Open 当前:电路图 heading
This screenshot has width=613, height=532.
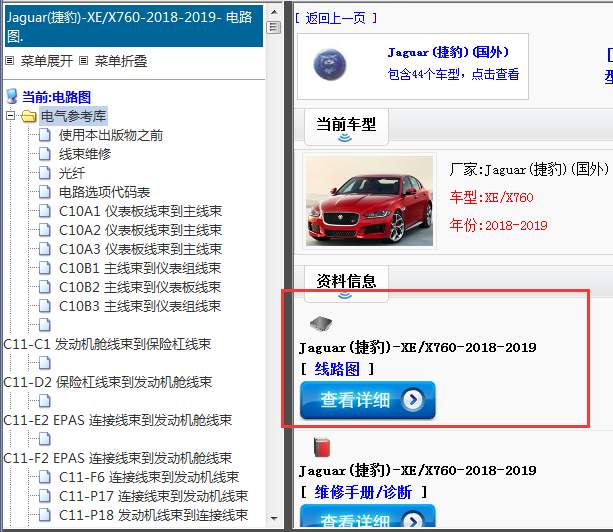point(56,97)
